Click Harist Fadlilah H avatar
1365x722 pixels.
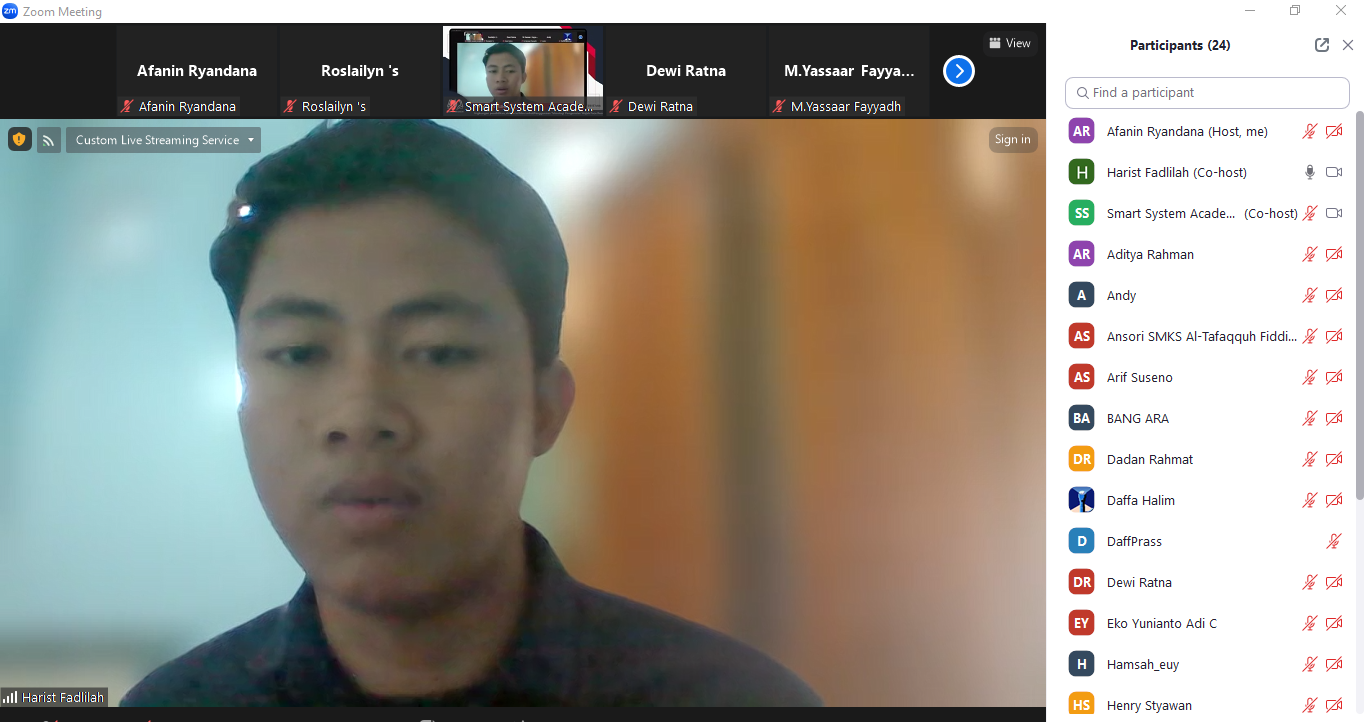tap(1081, 172)
